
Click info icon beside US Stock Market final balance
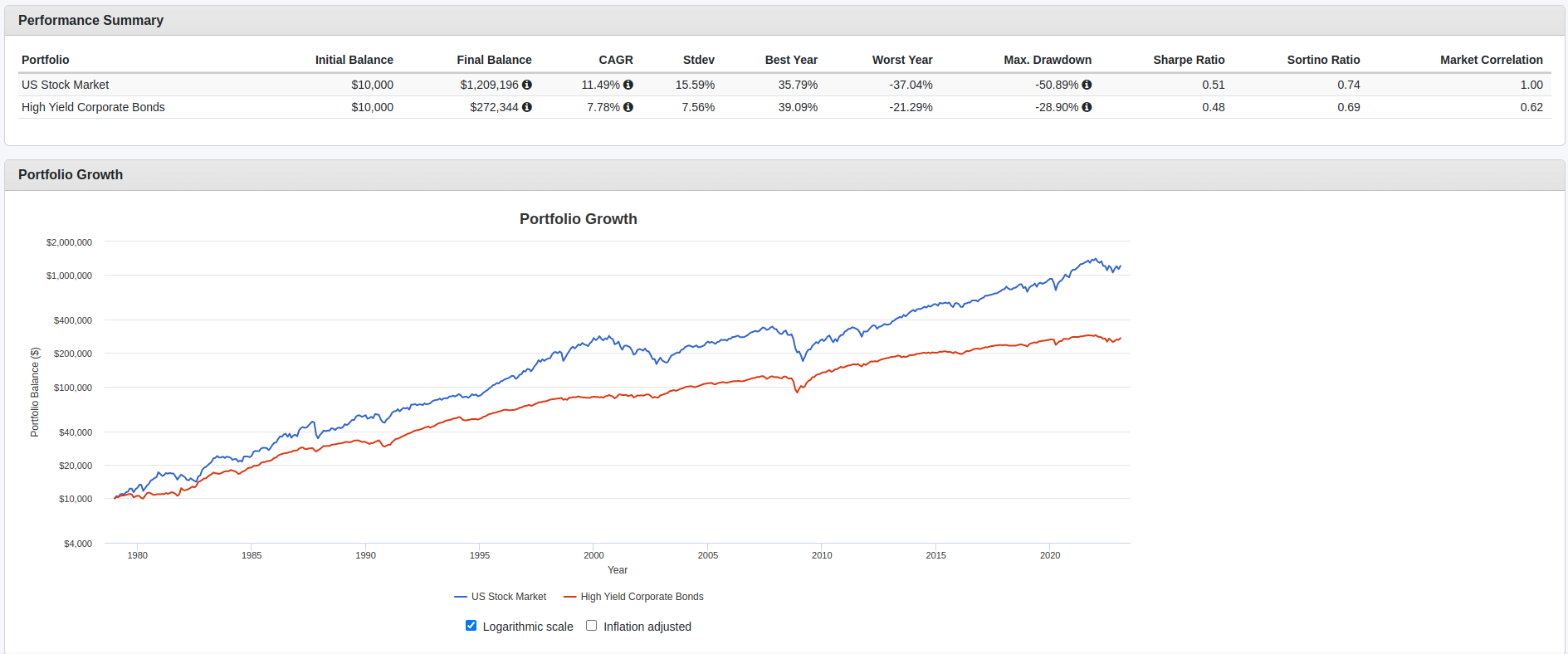527,85
